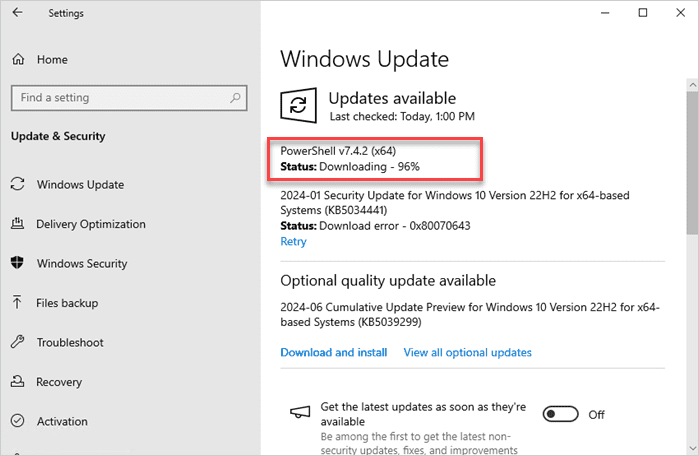Click the Updates available heading

pos(392,98)
